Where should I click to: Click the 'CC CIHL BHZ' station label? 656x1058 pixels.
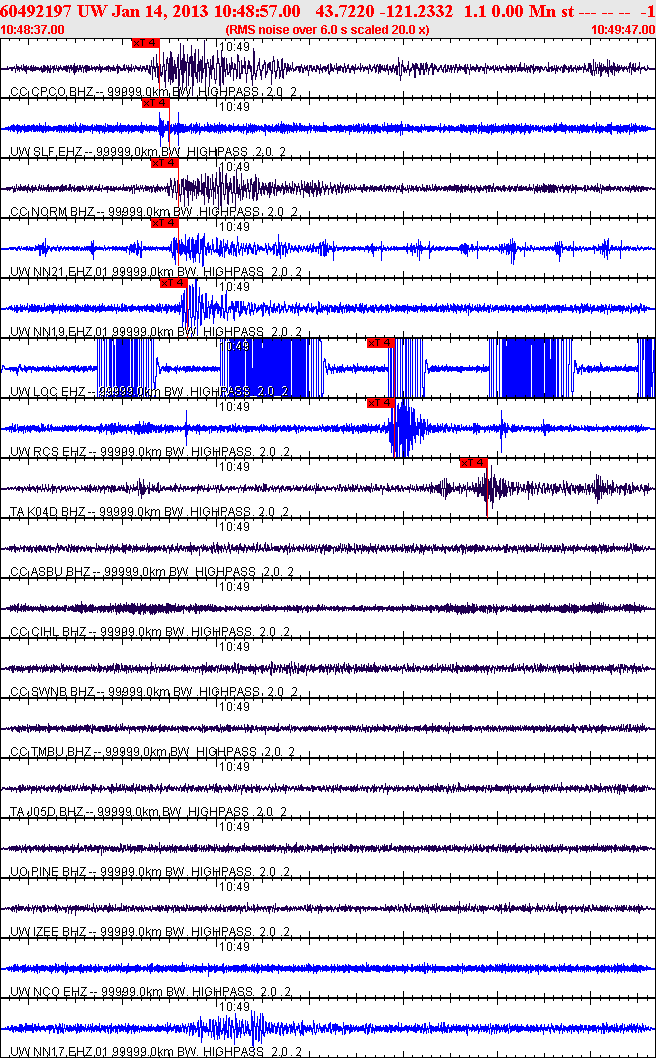pos(49,632)
